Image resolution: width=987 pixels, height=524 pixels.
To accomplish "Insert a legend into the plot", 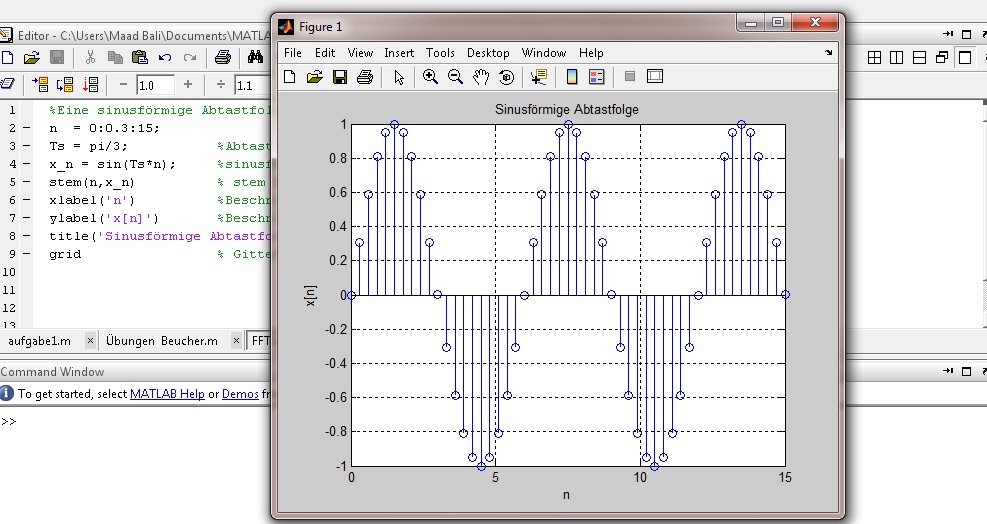I will click(596, 77).
